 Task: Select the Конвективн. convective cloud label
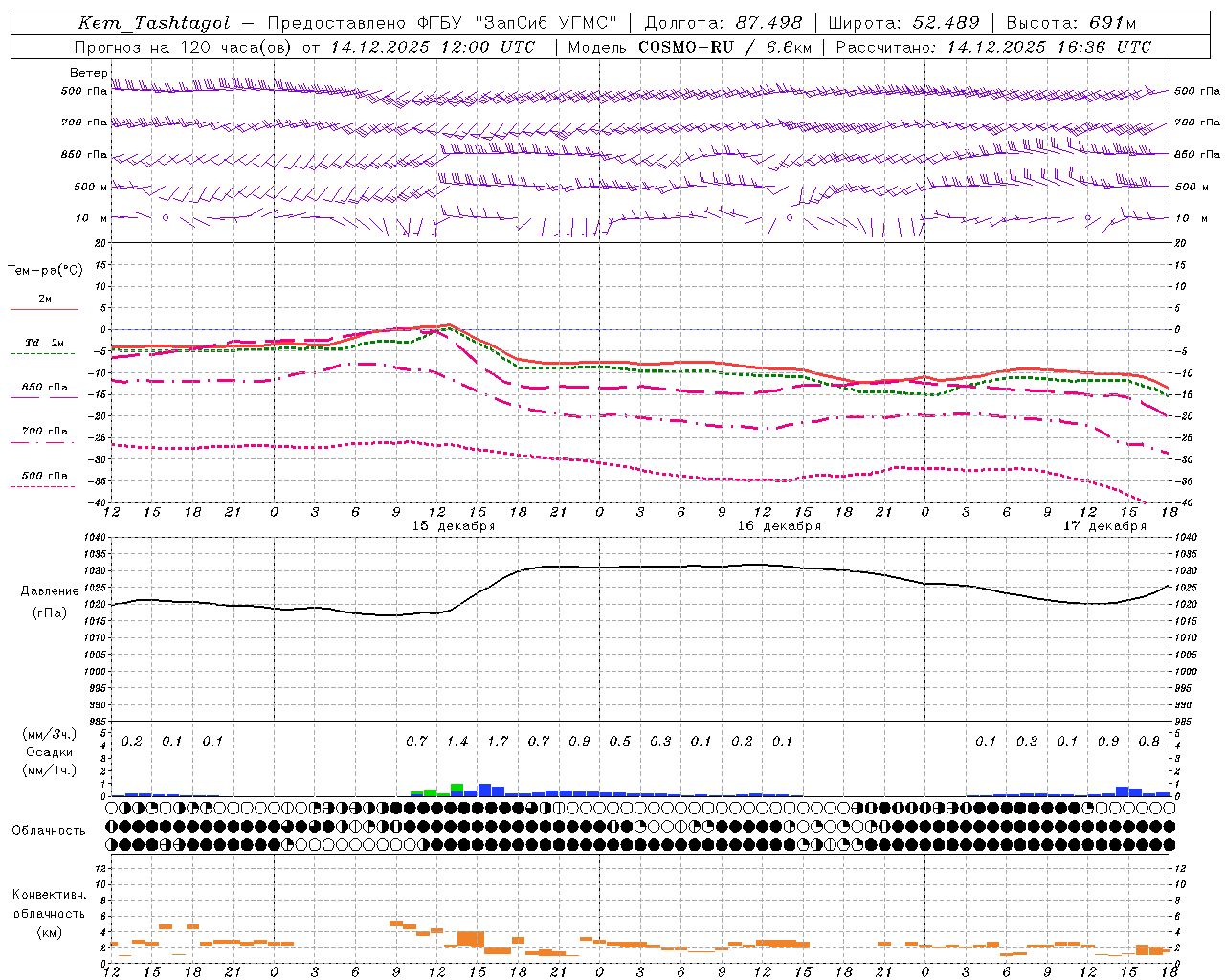point(49,895)
